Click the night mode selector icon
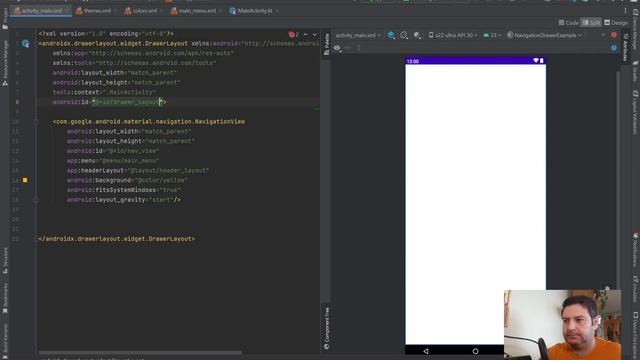This screenshot has height=360, width=640. (417, 36)
